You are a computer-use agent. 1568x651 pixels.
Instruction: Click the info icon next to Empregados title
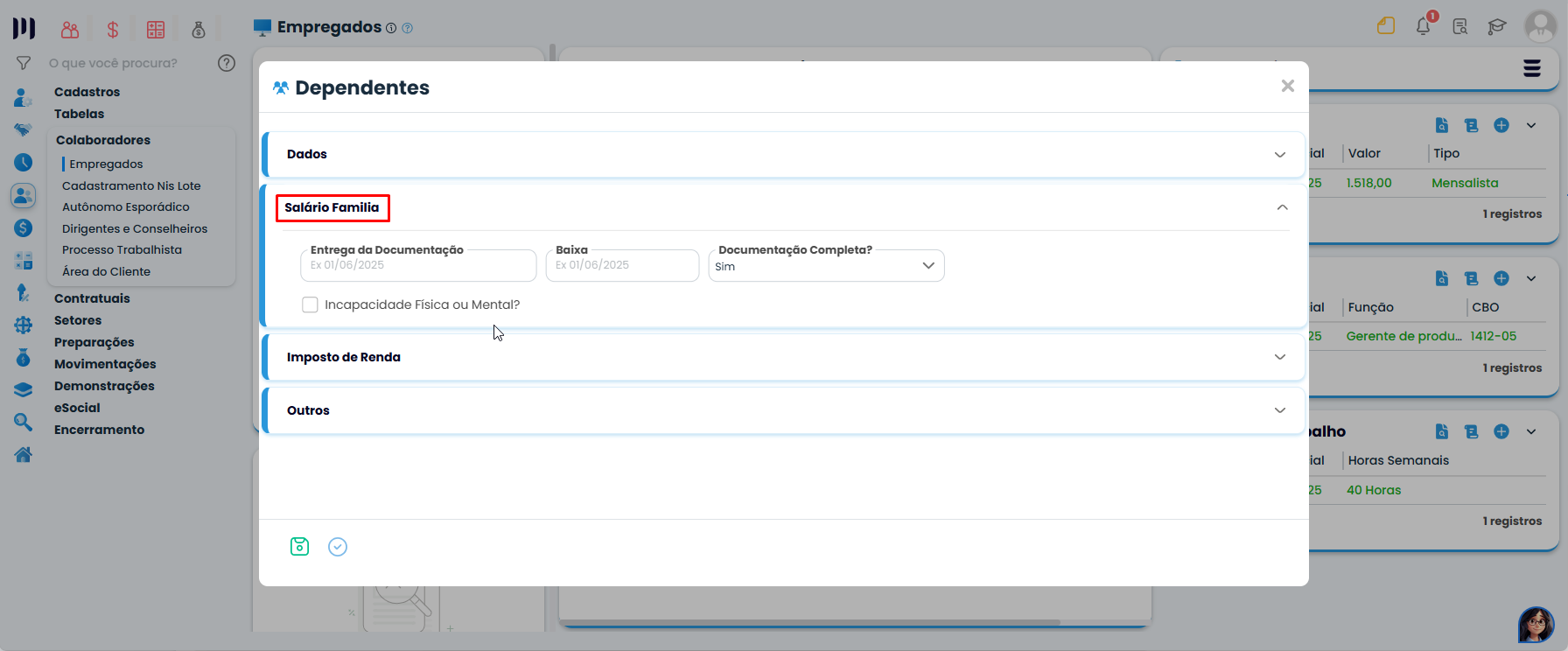[x=391, y=28]
